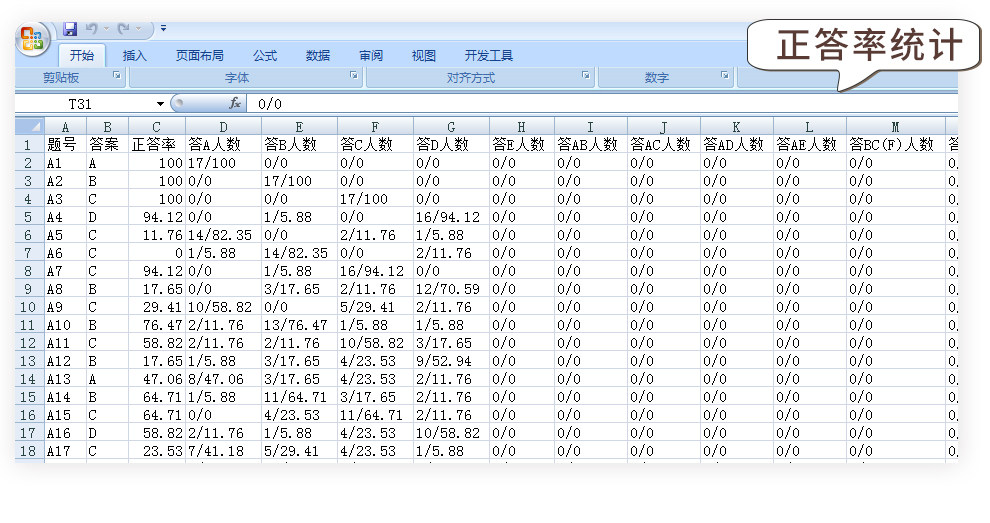Click the 答B人数 header cell
The width and height of the screenshot is (990, 523).
click(299, 145)
